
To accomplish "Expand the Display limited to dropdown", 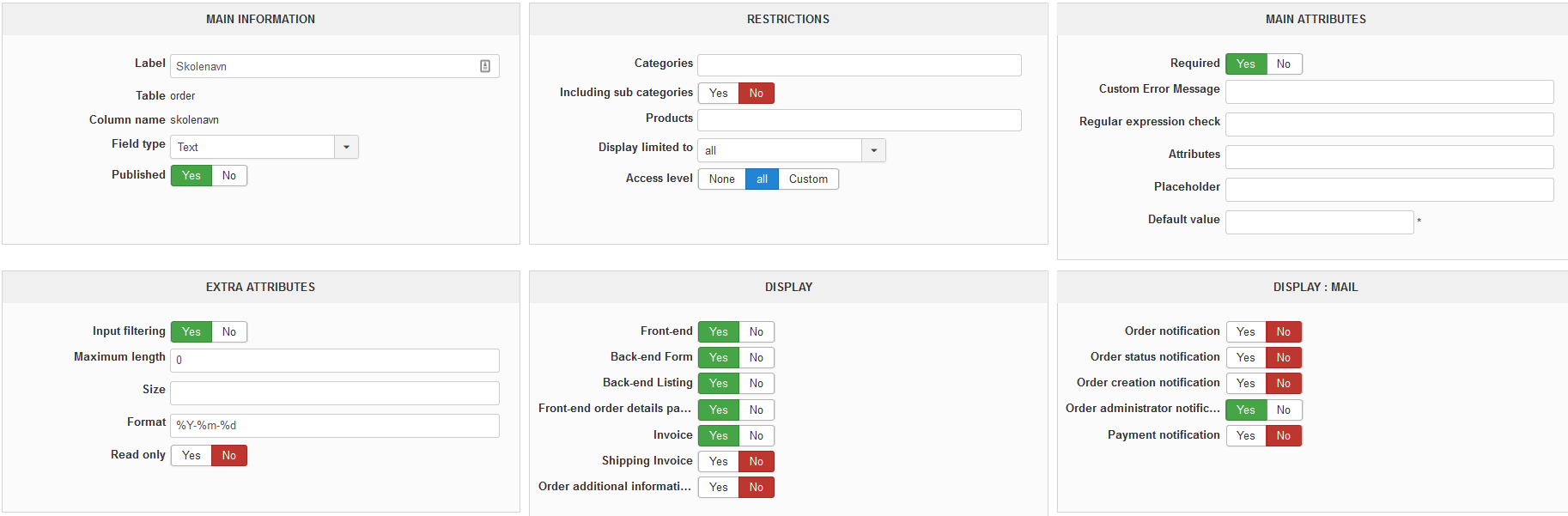I will pyautogui.click(x=873, y=150).
